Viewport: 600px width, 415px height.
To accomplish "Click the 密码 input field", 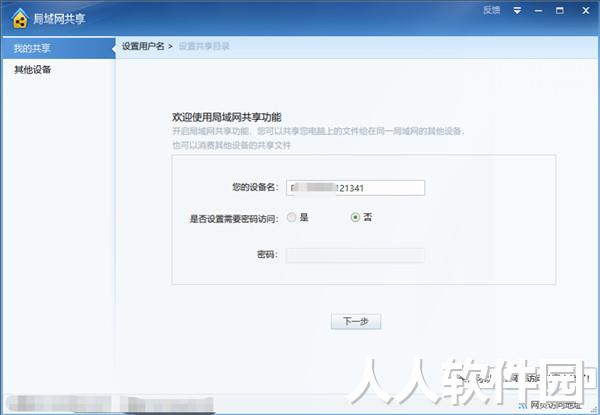I will 355,255.
